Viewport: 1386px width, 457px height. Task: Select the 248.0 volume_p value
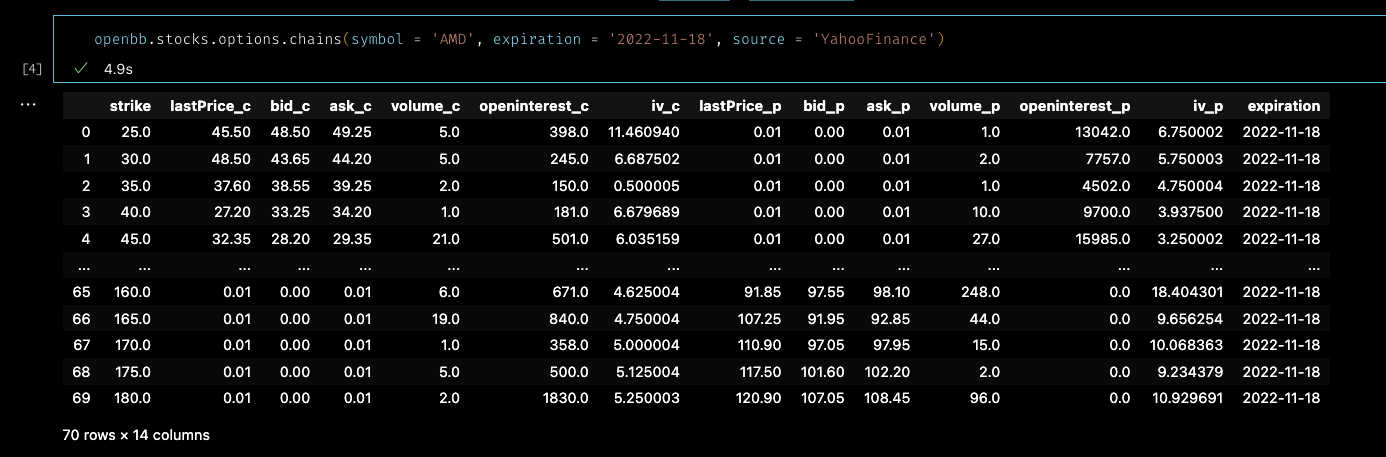coord(980,292)
